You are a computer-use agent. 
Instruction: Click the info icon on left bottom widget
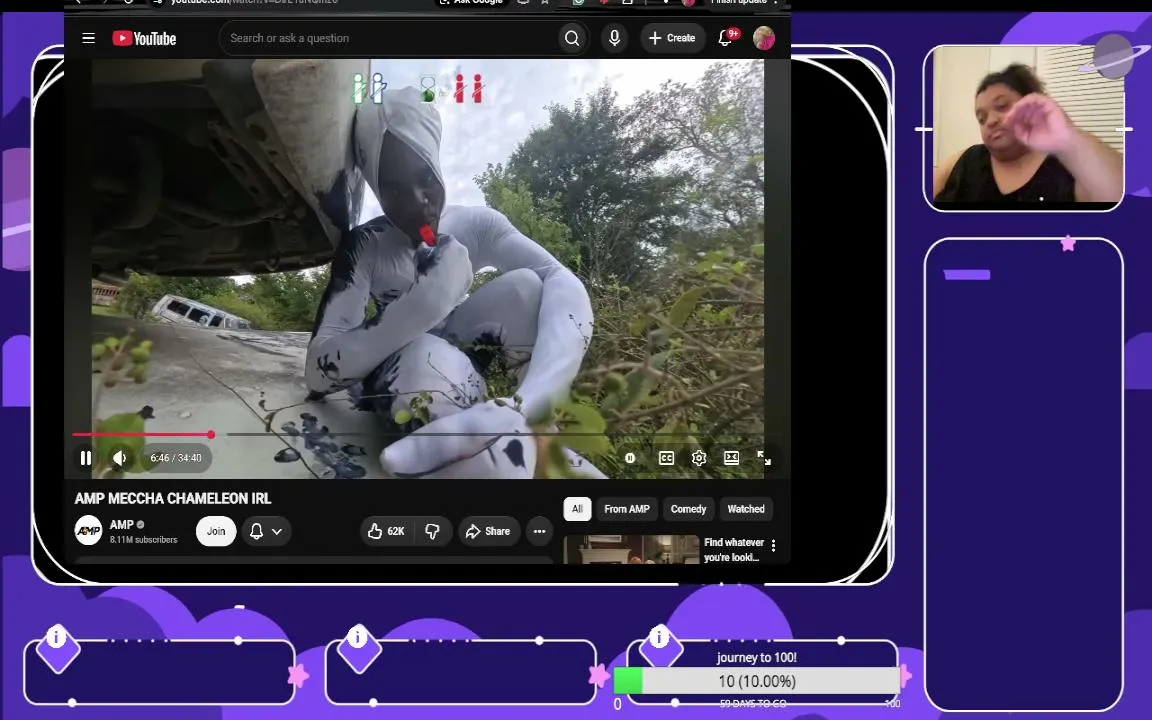pos(57,636)
